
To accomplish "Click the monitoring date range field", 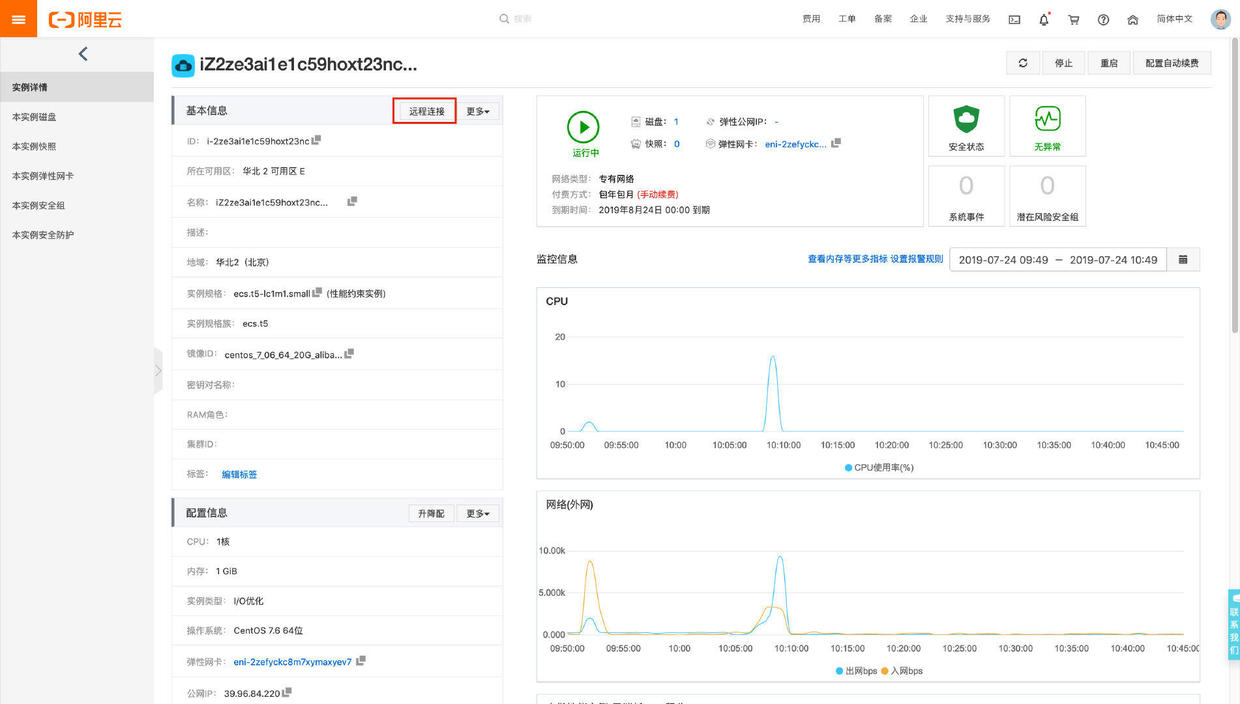I will (x=1058, y=259).
